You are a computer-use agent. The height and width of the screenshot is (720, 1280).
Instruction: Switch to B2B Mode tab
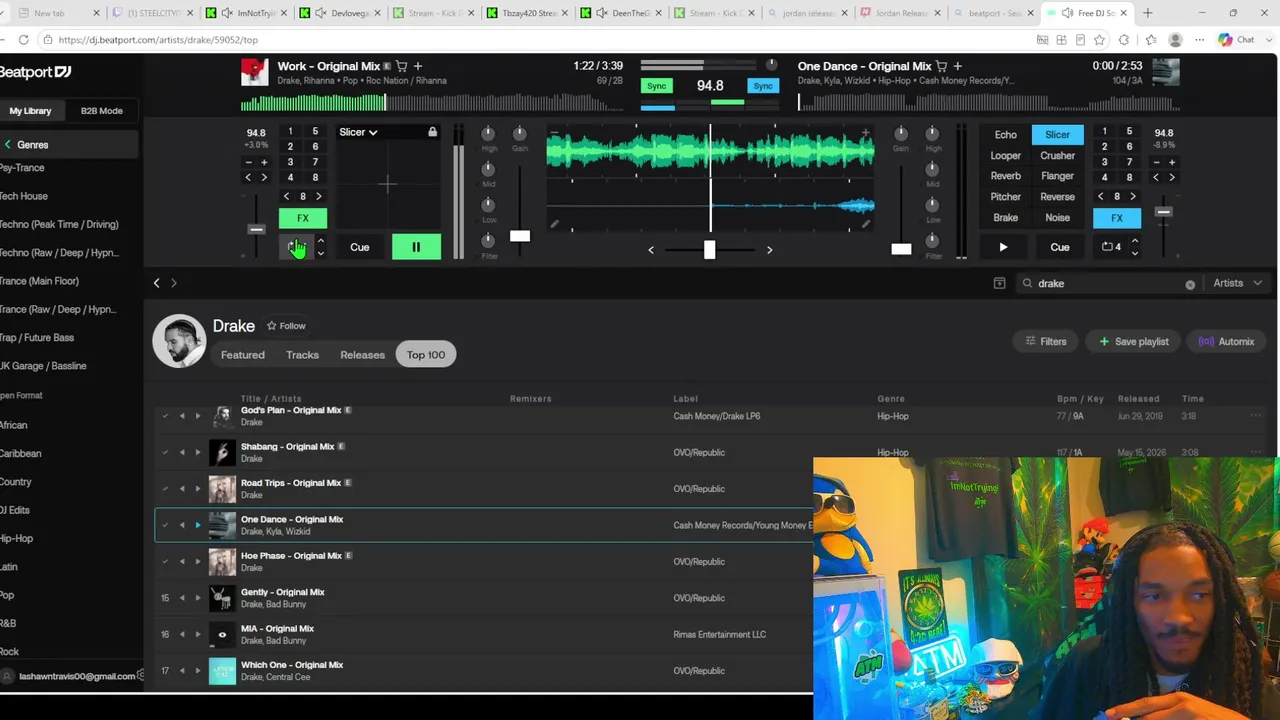click(102, 111)
